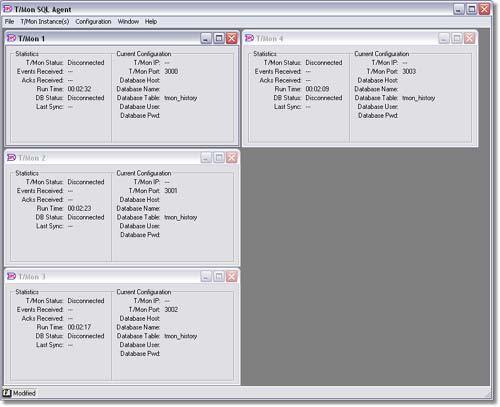Click the T/Mon 1 window icon
Screen dimensions: 500x407
pos(12,38)
